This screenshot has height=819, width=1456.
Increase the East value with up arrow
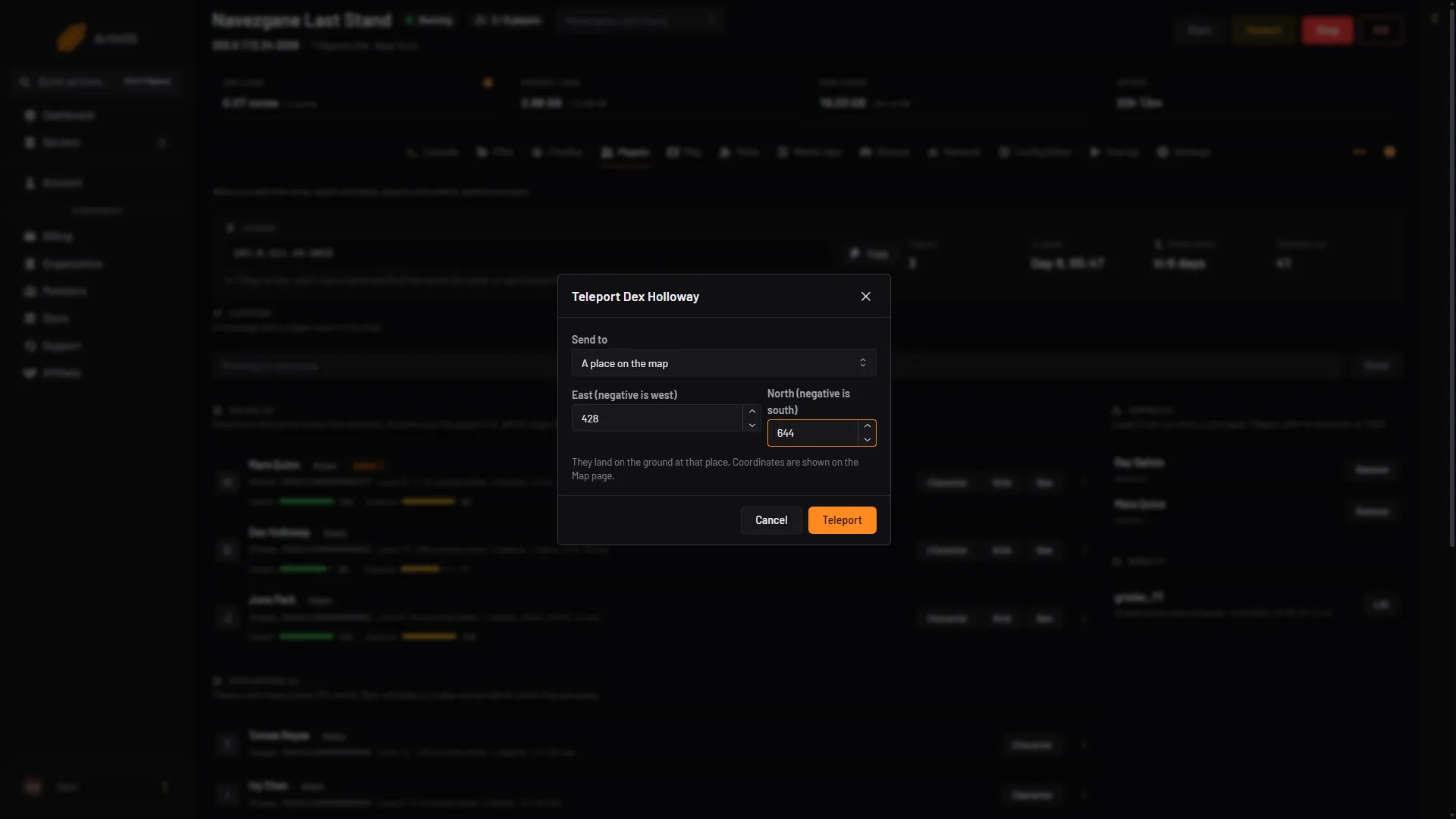752,411
